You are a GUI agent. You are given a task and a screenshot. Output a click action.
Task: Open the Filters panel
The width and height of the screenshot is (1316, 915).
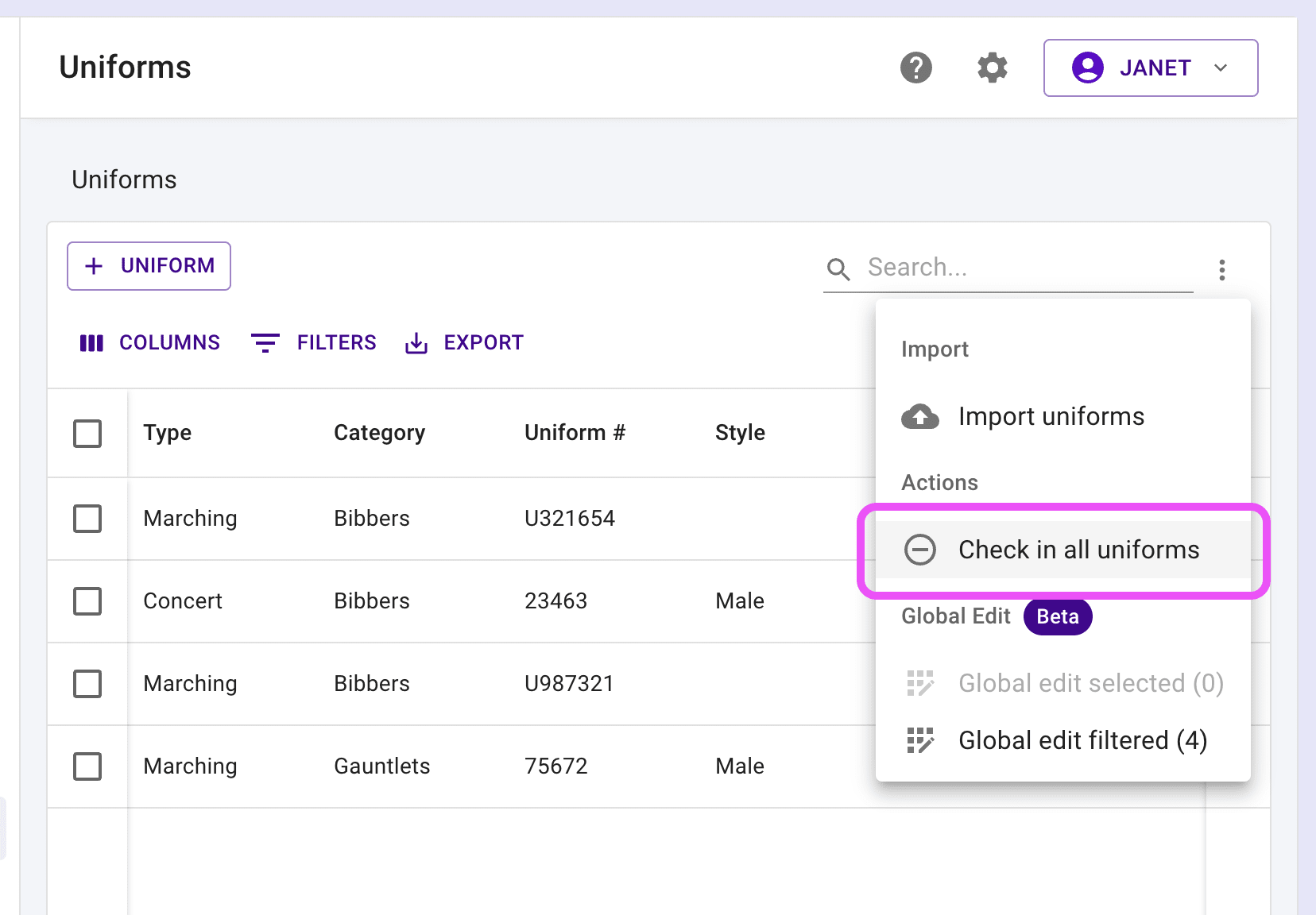tap(313, 342)
